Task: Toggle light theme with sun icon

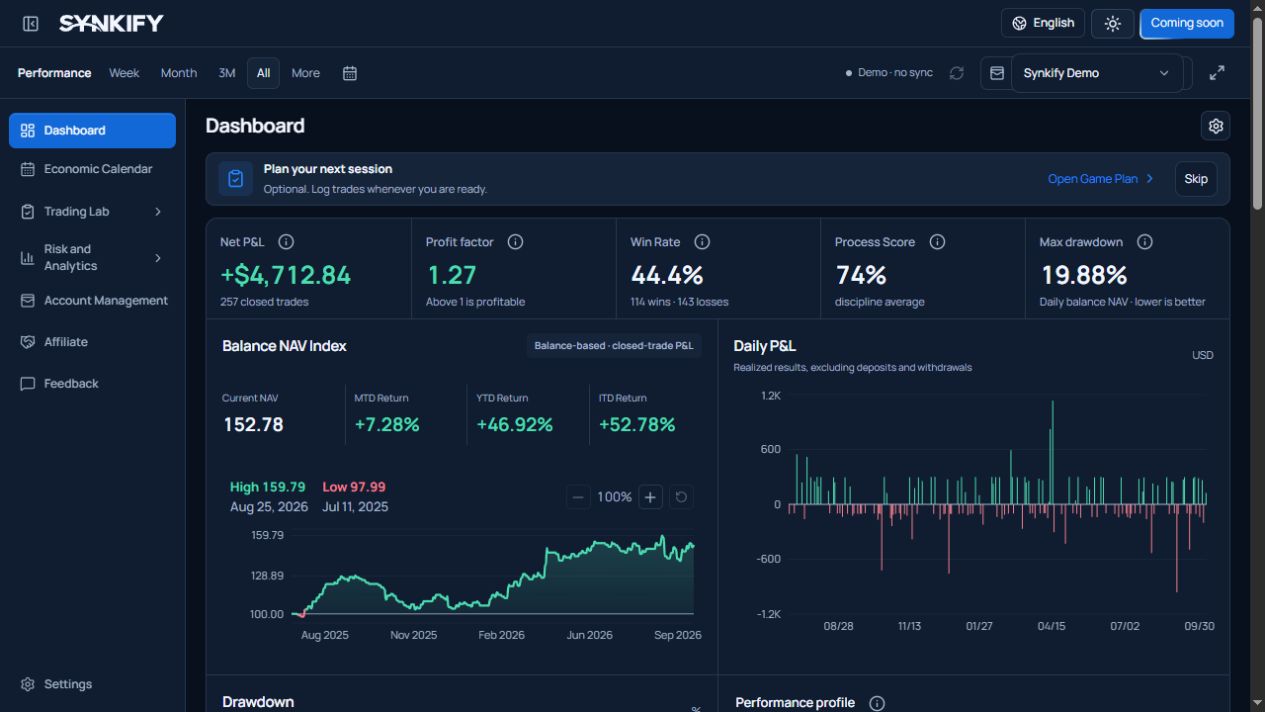Action: (1112, 23)
